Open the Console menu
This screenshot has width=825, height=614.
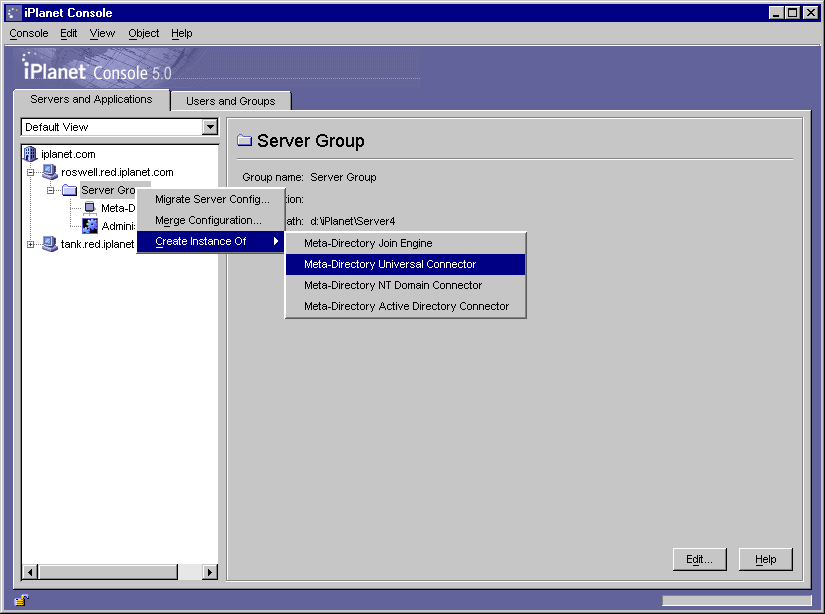29,33
